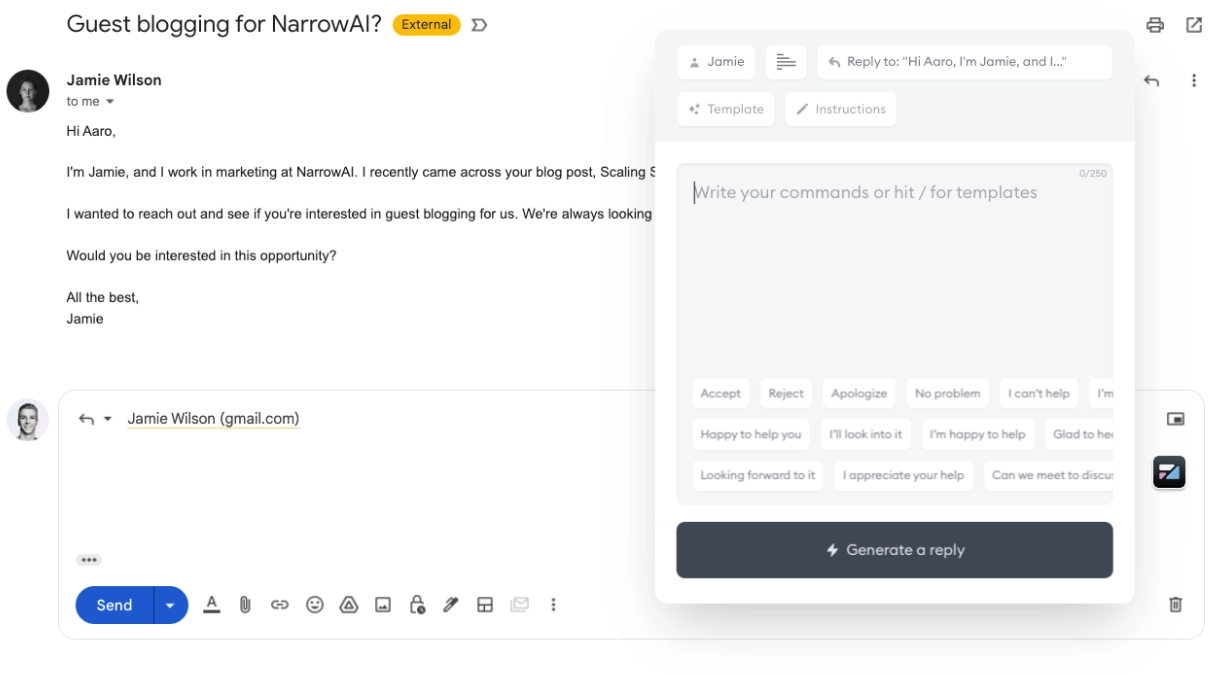The image size is (1208, 675).
Task: Insert a link
Action: point(280,605)
